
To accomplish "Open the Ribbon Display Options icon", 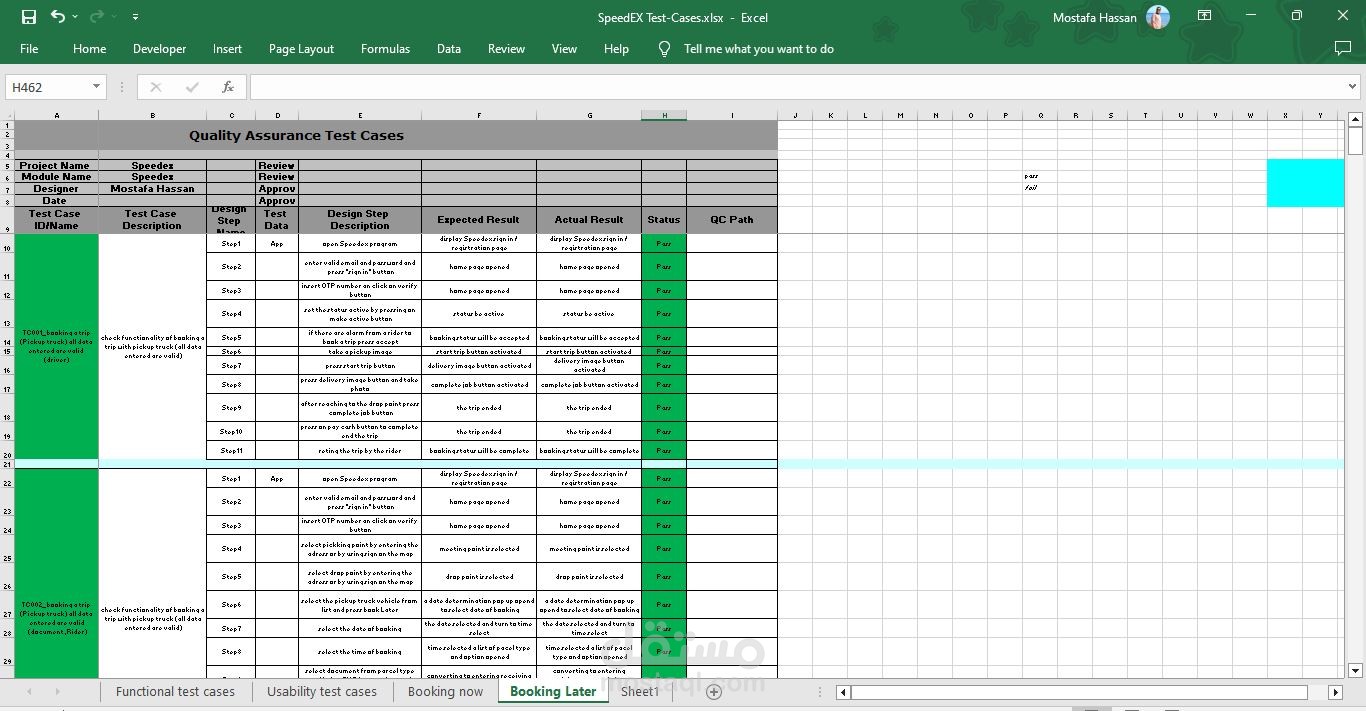I will [x=1205, y=16].
